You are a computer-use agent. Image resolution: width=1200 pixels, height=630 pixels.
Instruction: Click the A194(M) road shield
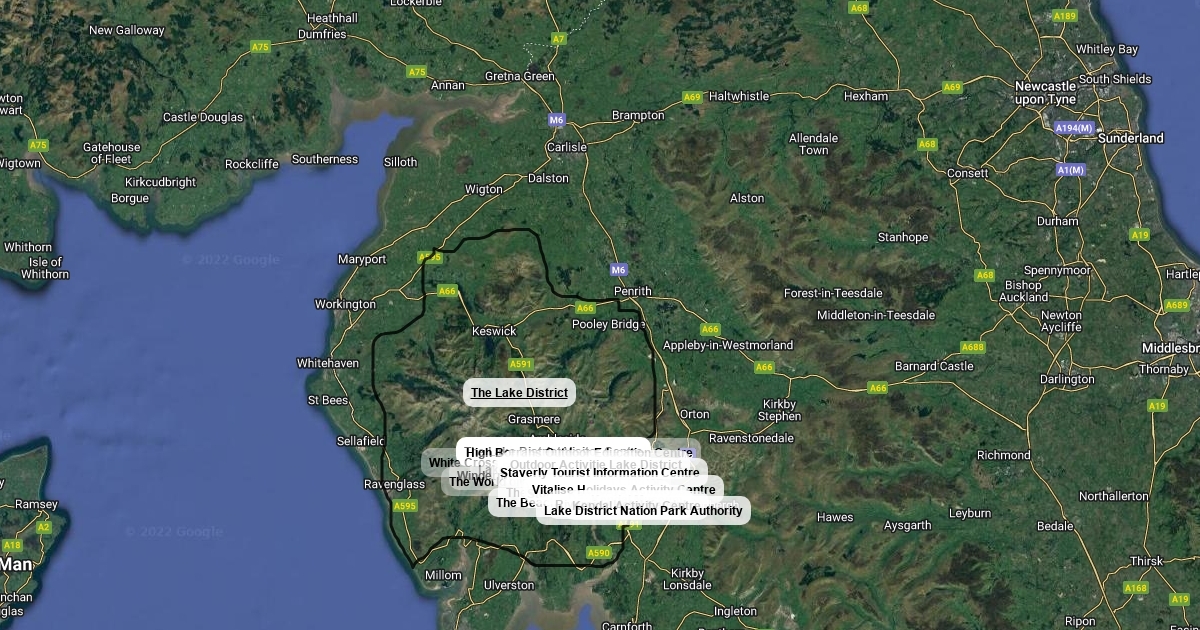[1074, 128]
